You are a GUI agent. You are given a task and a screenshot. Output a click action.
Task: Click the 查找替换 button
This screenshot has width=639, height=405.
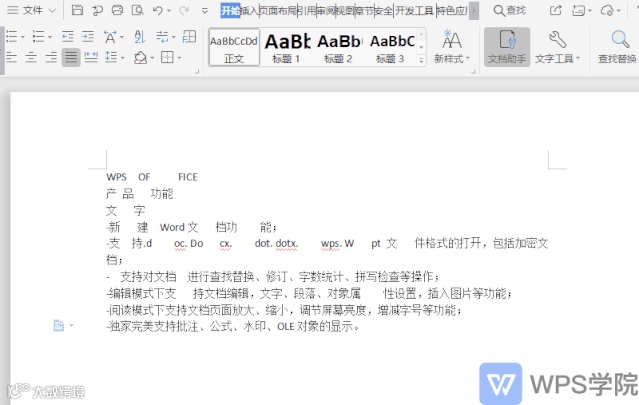coord(617,47)
